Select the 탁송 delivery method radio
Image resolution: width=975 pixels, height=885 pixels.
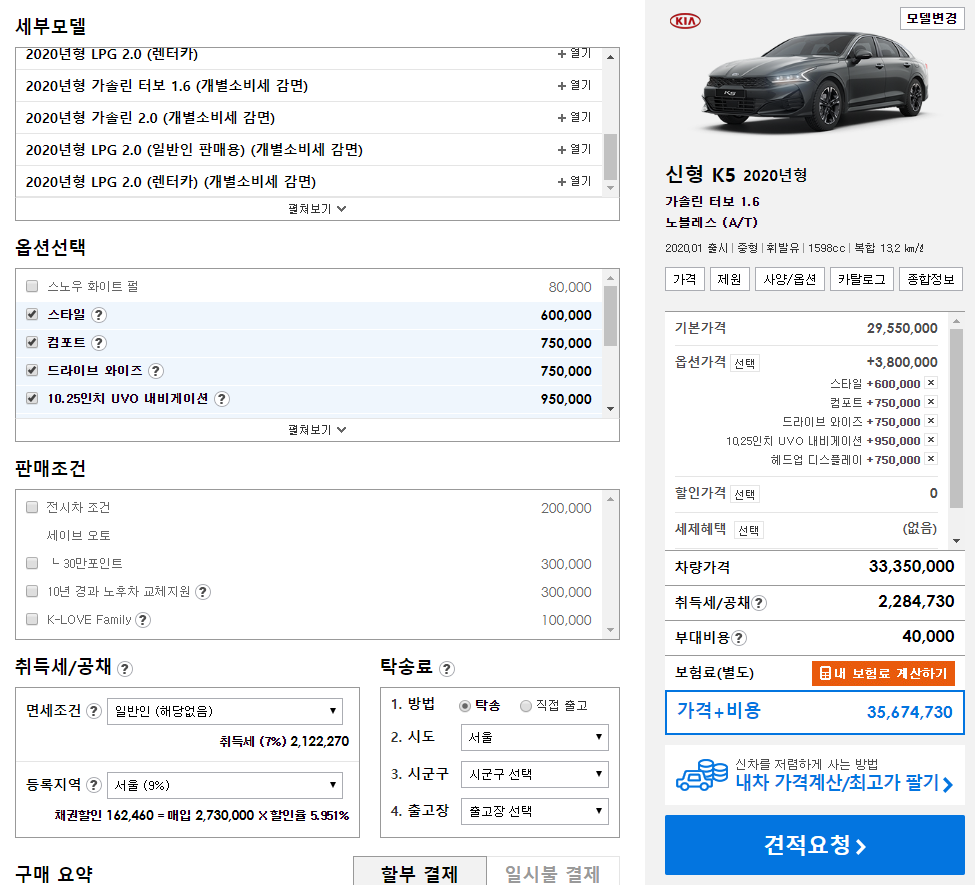[x=464, y=706]
